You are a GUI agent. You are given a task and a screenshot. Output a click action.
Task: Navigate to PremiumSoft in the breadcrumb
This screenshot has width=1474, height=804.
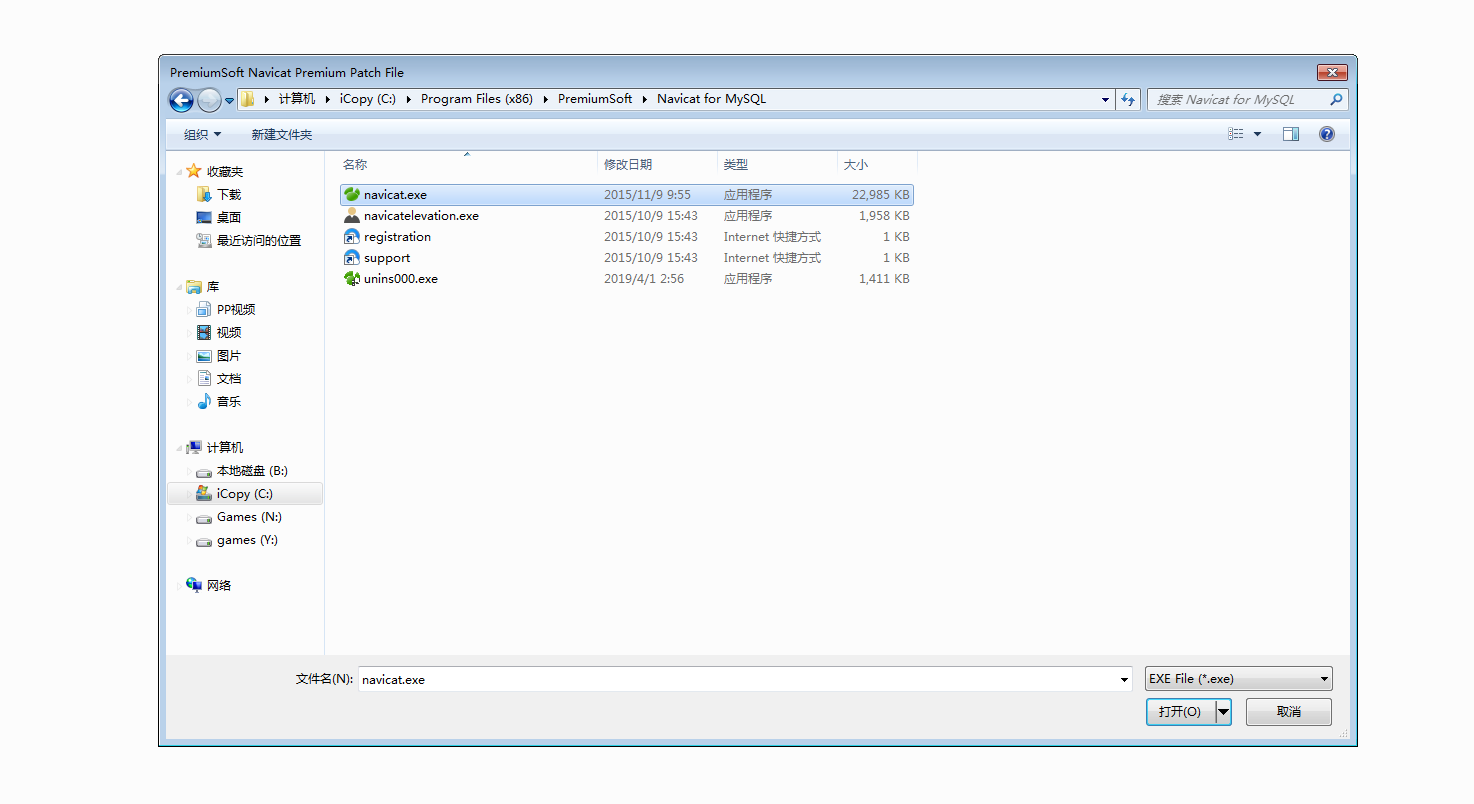(595, 99)
